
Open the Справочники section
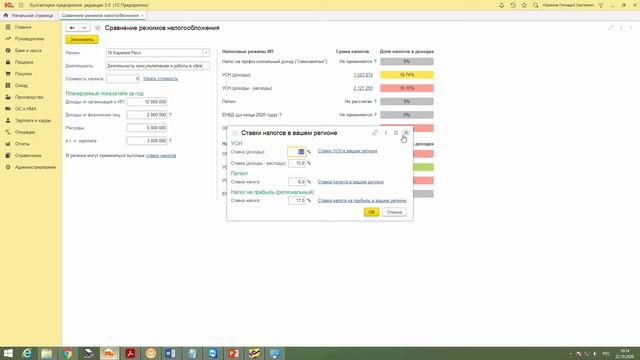click(28, 156)
